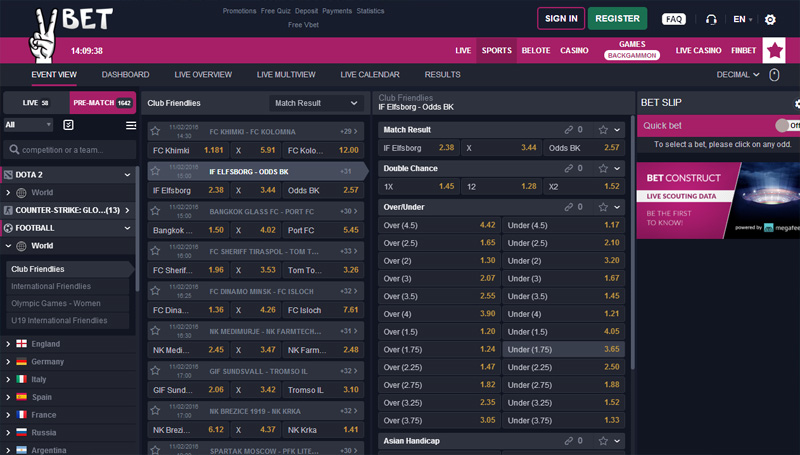
Task: Open the BACKGAMMON games badge
Action: (632, 55)
